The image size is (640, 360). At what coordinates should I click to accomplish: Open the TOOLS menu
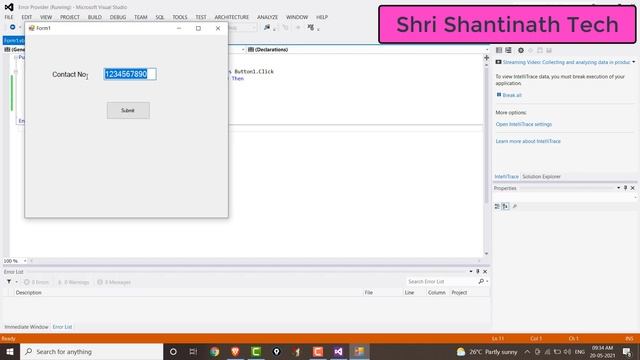pos(180,17)
